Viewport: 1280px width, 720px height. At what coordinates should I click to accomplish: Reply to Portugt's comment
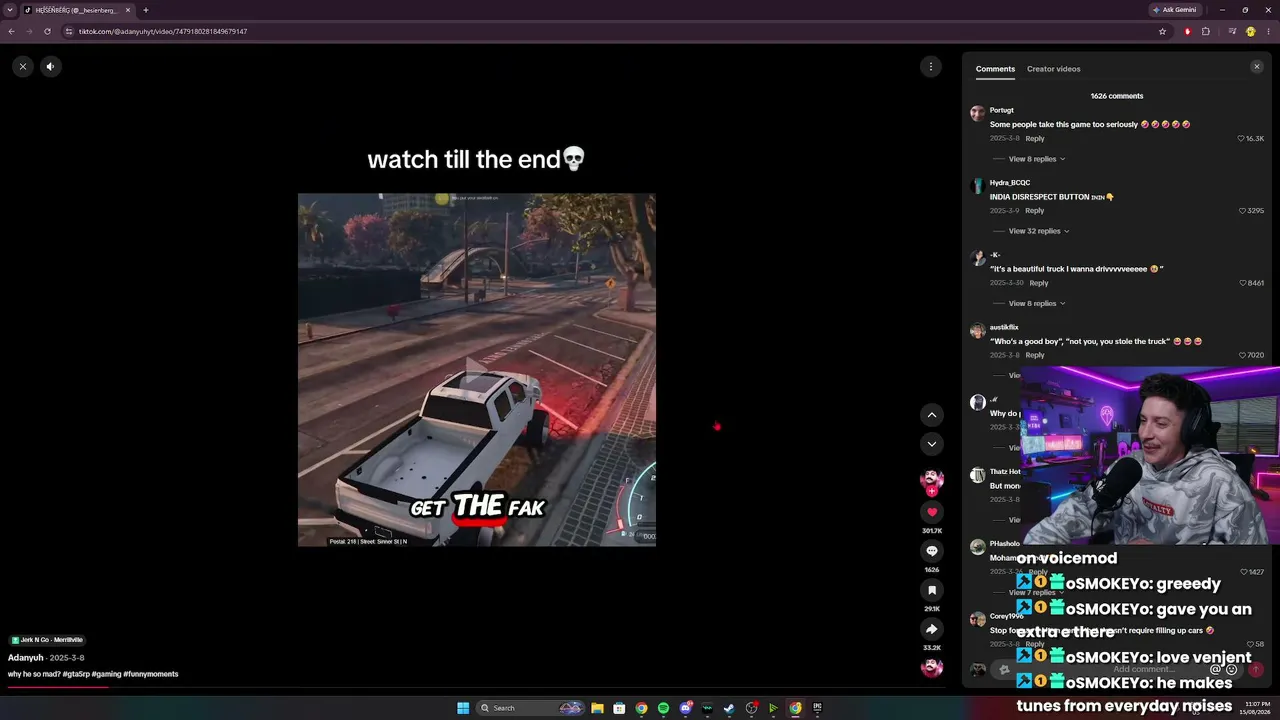click(x=1035, y=139)
